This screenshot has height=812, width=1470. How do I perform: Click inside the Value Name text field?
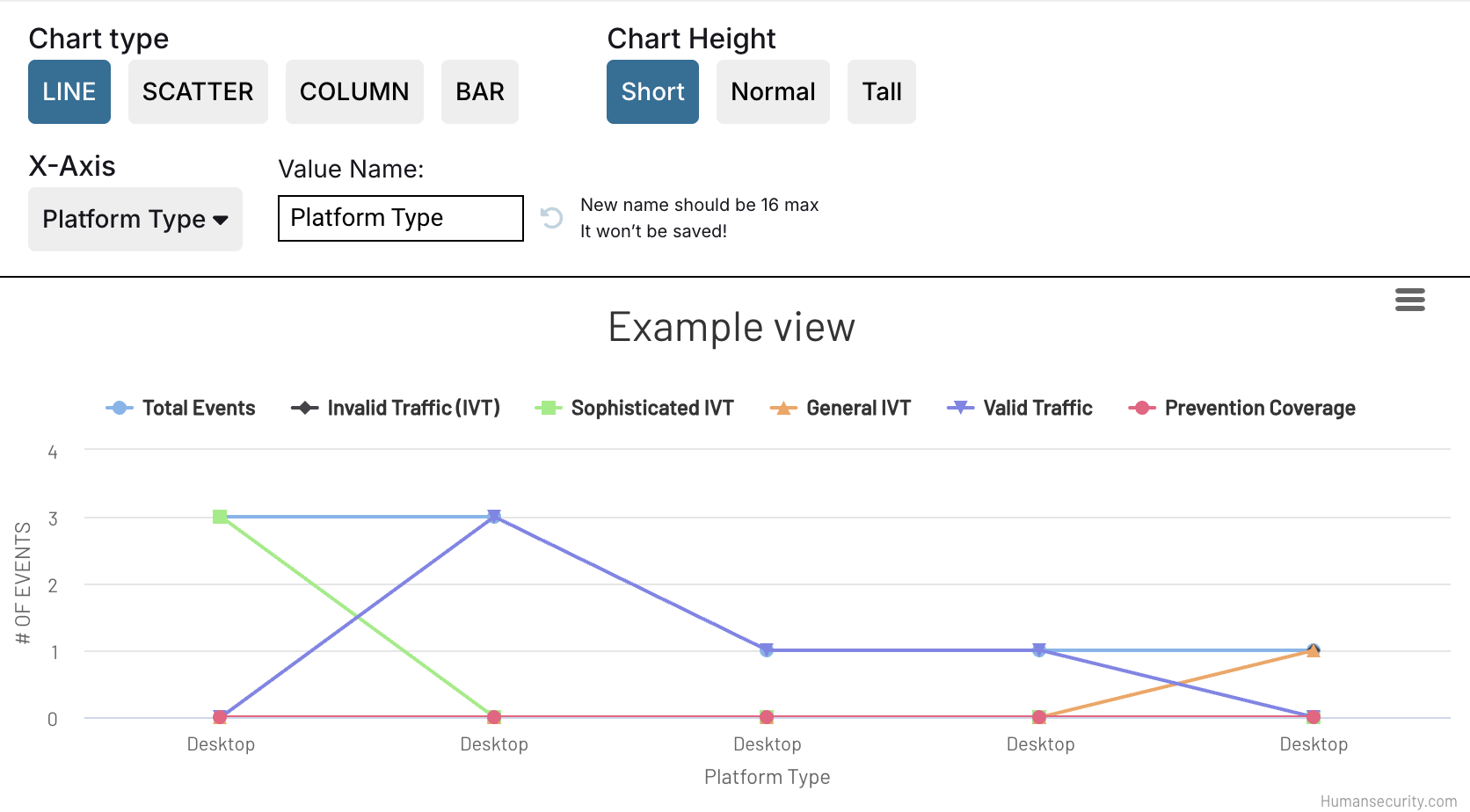[x=400, y=218]
